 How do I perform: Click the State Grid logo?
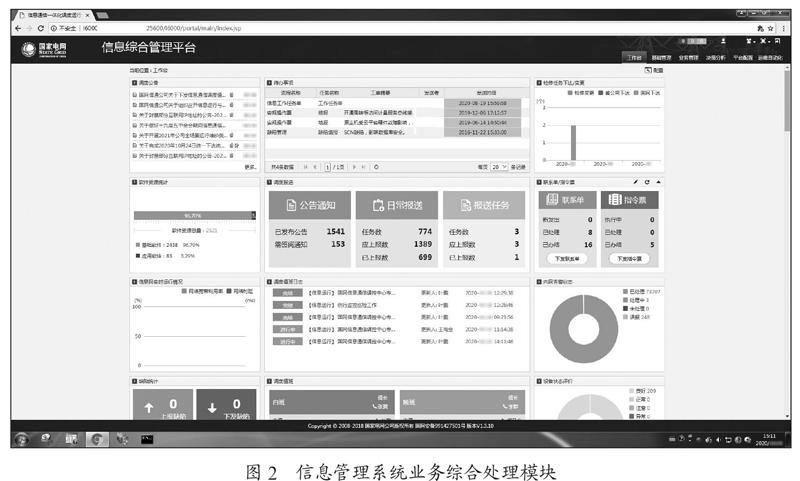point(44,49)
